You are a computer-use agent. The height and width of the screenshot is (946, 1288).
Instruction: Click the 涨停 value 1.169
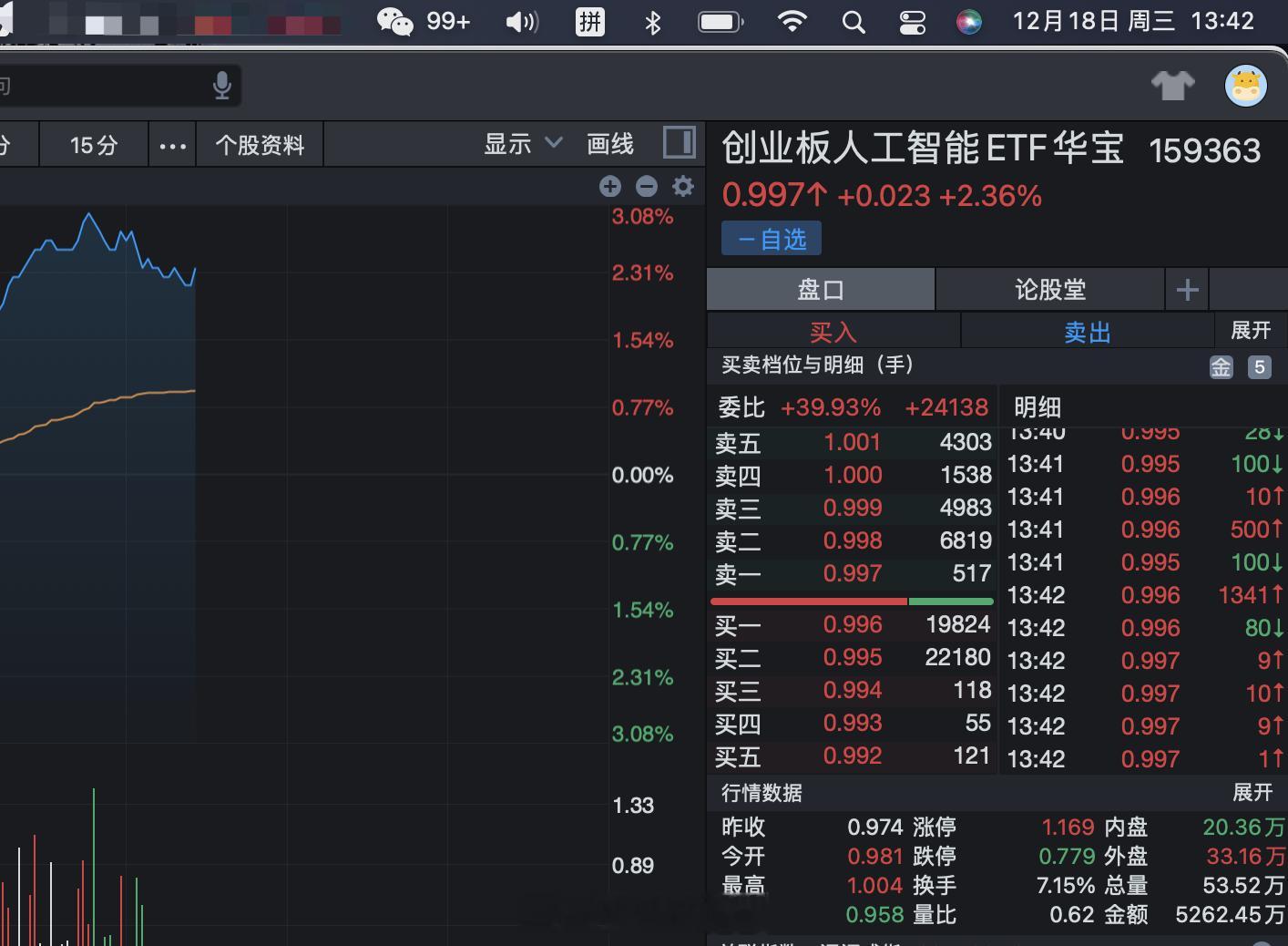pyautogui.click(x=1068, y=827)
